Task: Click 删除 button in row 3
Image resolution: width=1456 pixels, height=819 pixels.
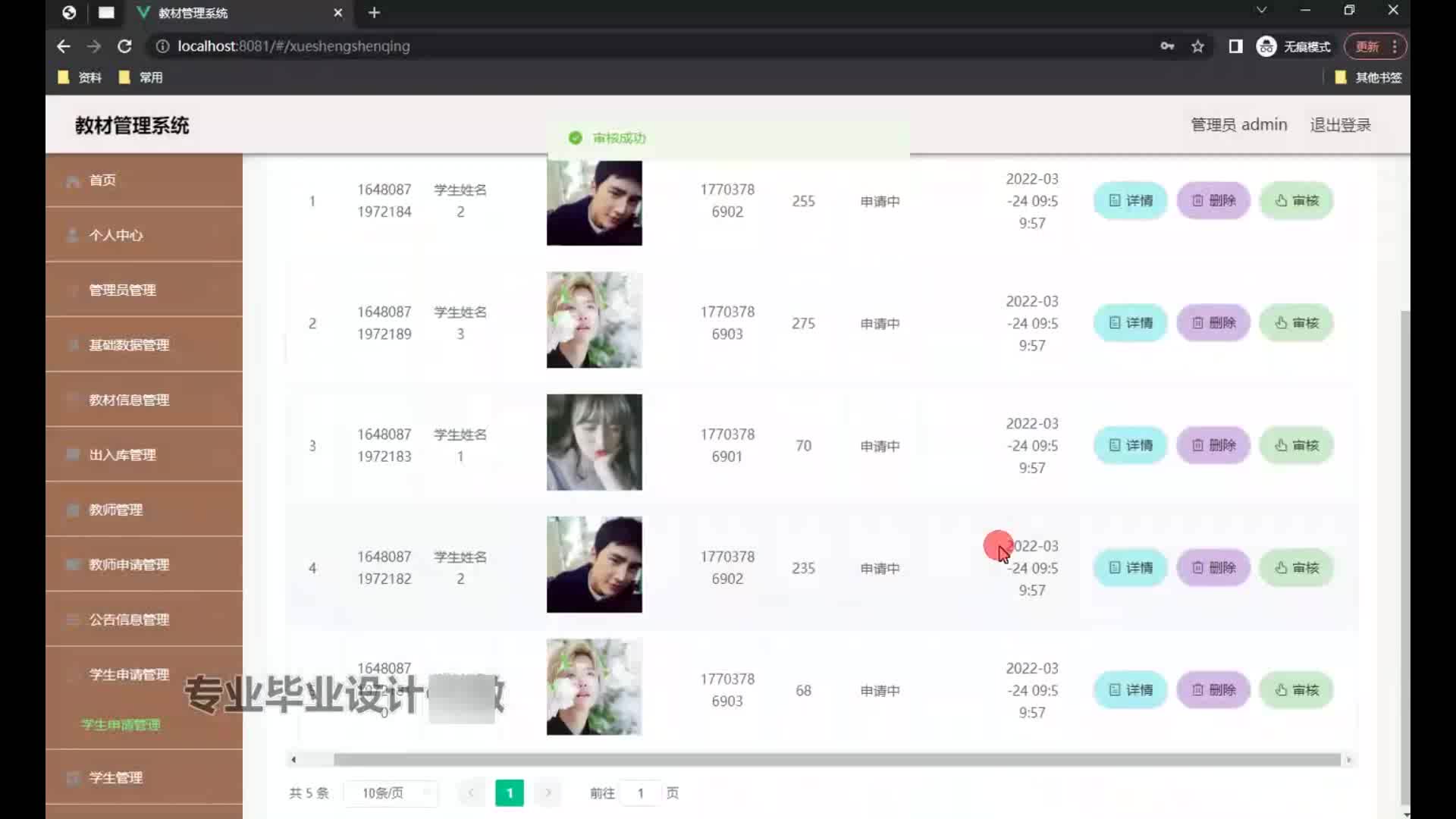Action: pos(1213,446)
